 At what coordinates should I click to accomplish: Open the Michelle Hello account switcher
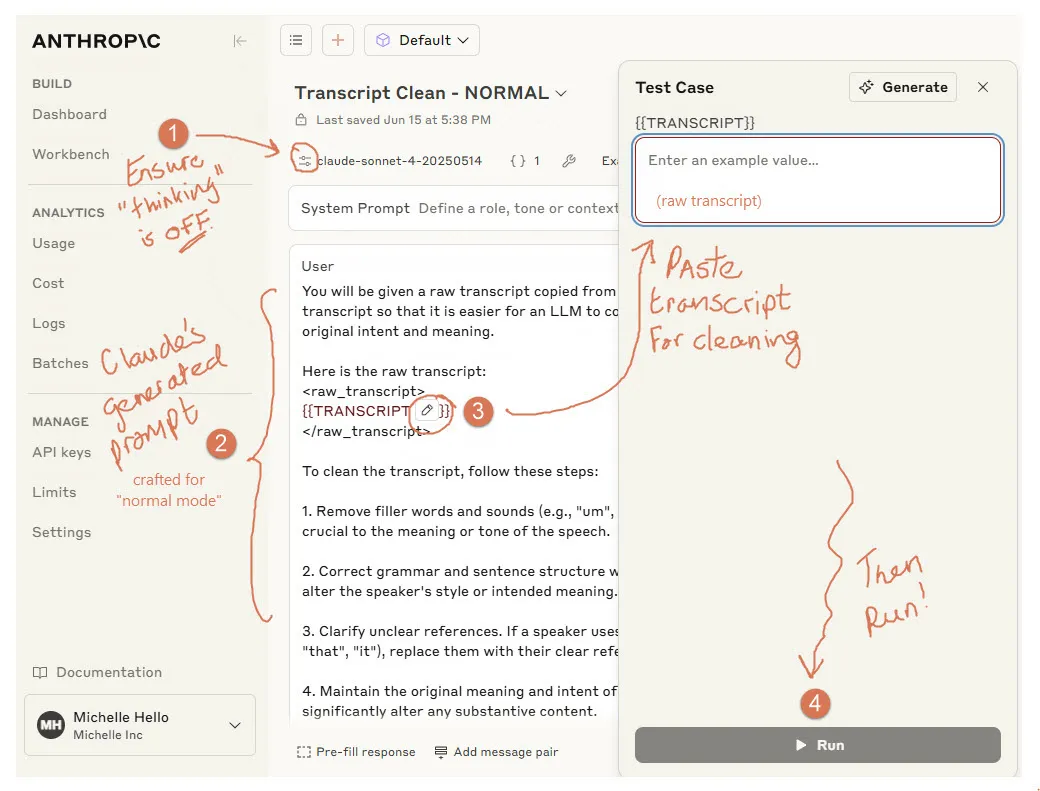point(140,725)
